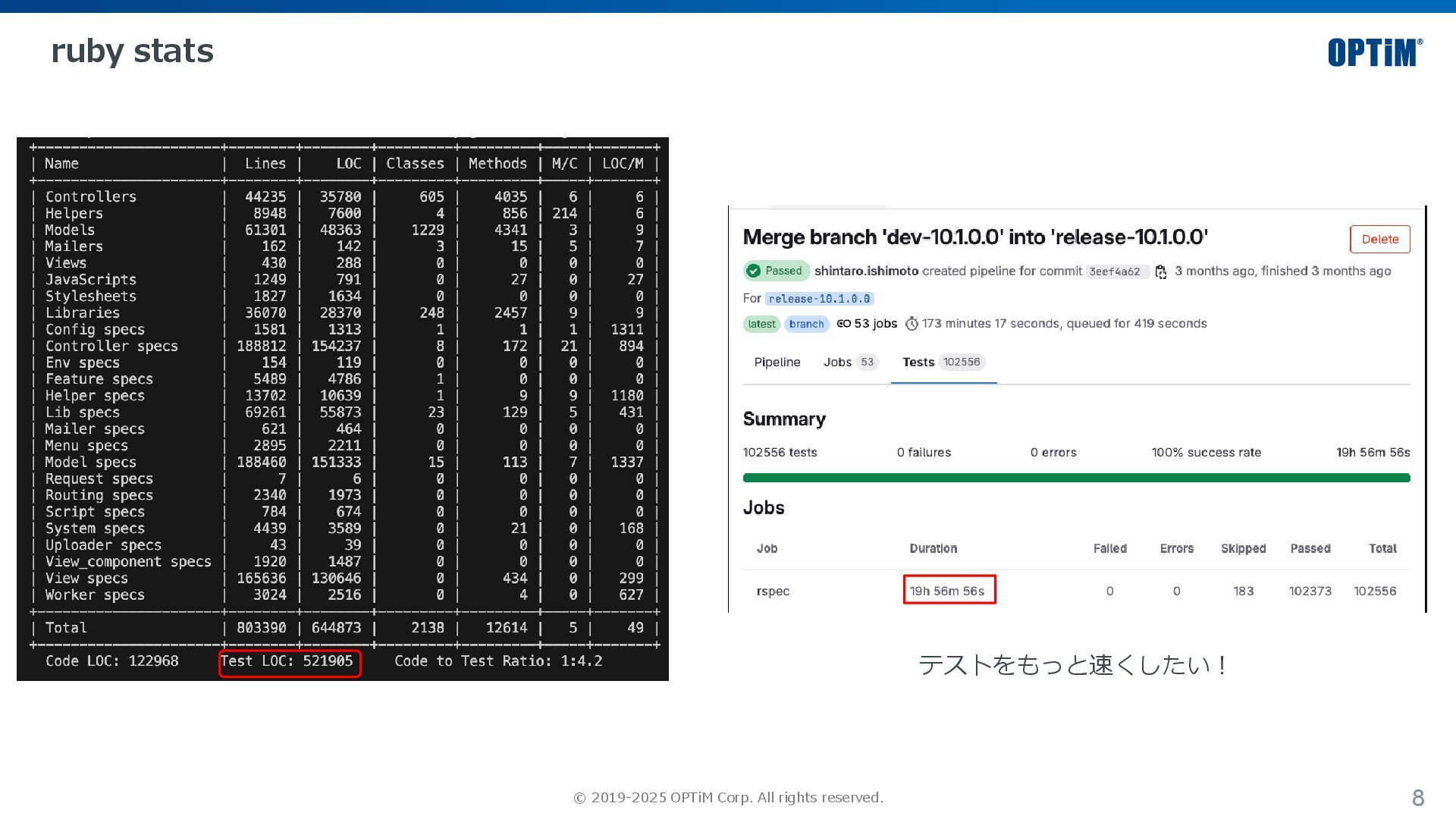Select the Tests tab
The height and width of the screenshot is (819, 1456).
click(943, 362)
